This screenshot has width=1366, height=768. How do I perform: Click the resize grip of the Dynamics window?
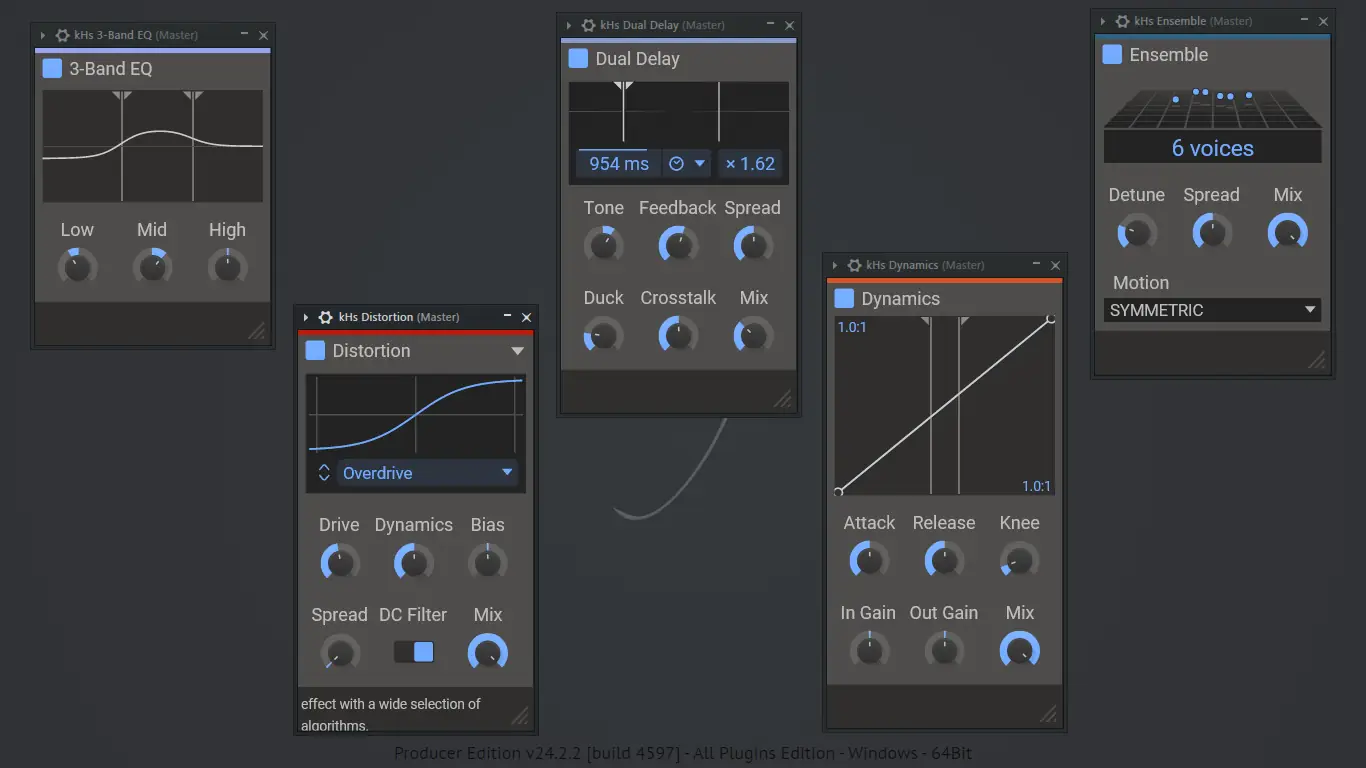tap(1049, 713)
